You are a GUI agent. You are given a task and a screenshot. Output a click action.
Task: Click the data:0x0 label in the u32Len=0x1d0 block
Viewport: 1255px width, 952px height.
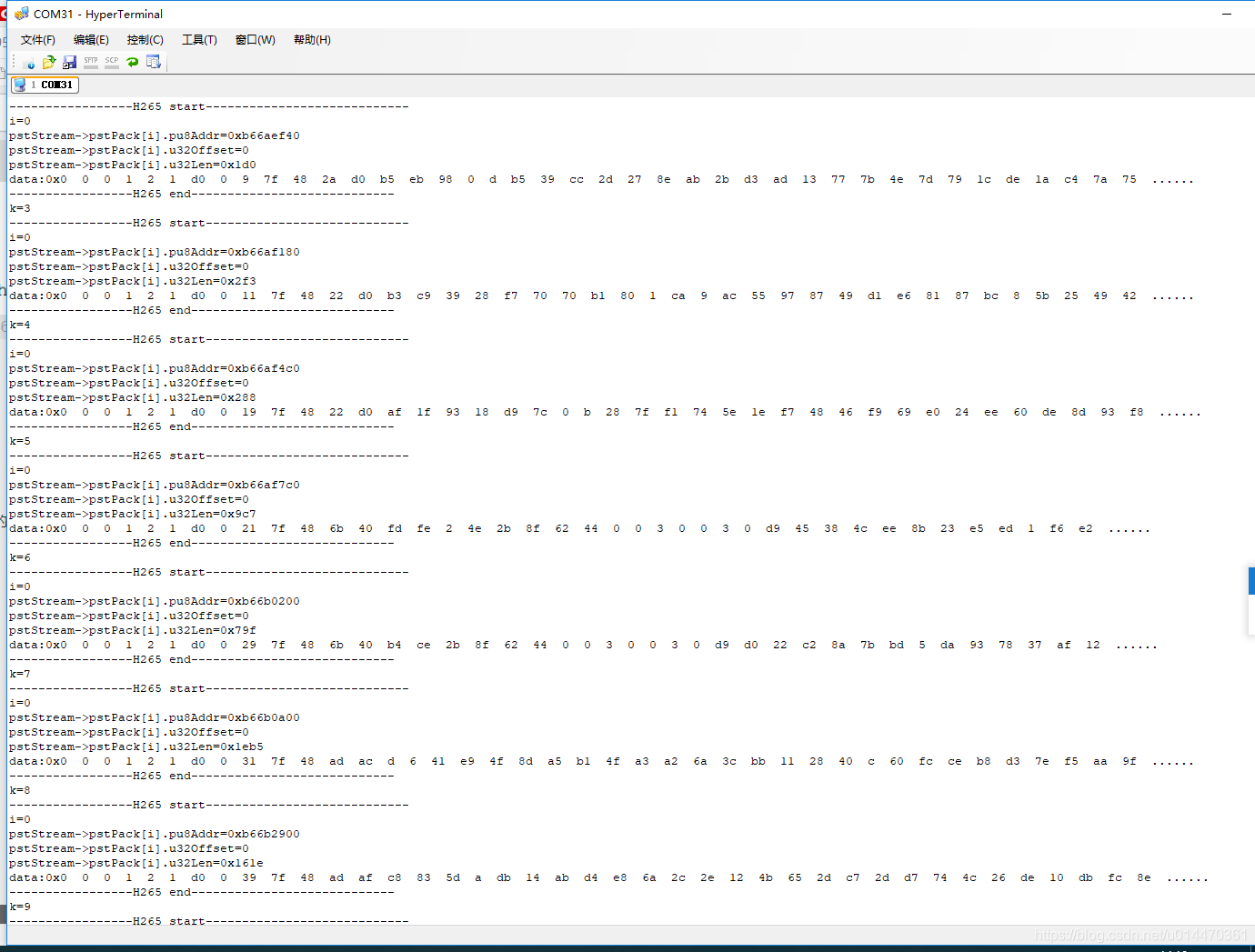click(38, 179)
